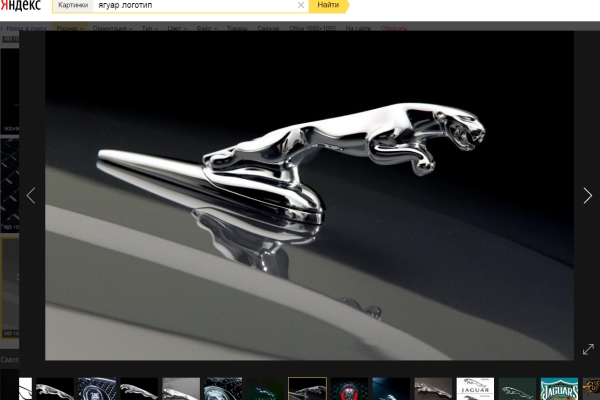Open the Тип filter dropdown

(x=150, y=28)
